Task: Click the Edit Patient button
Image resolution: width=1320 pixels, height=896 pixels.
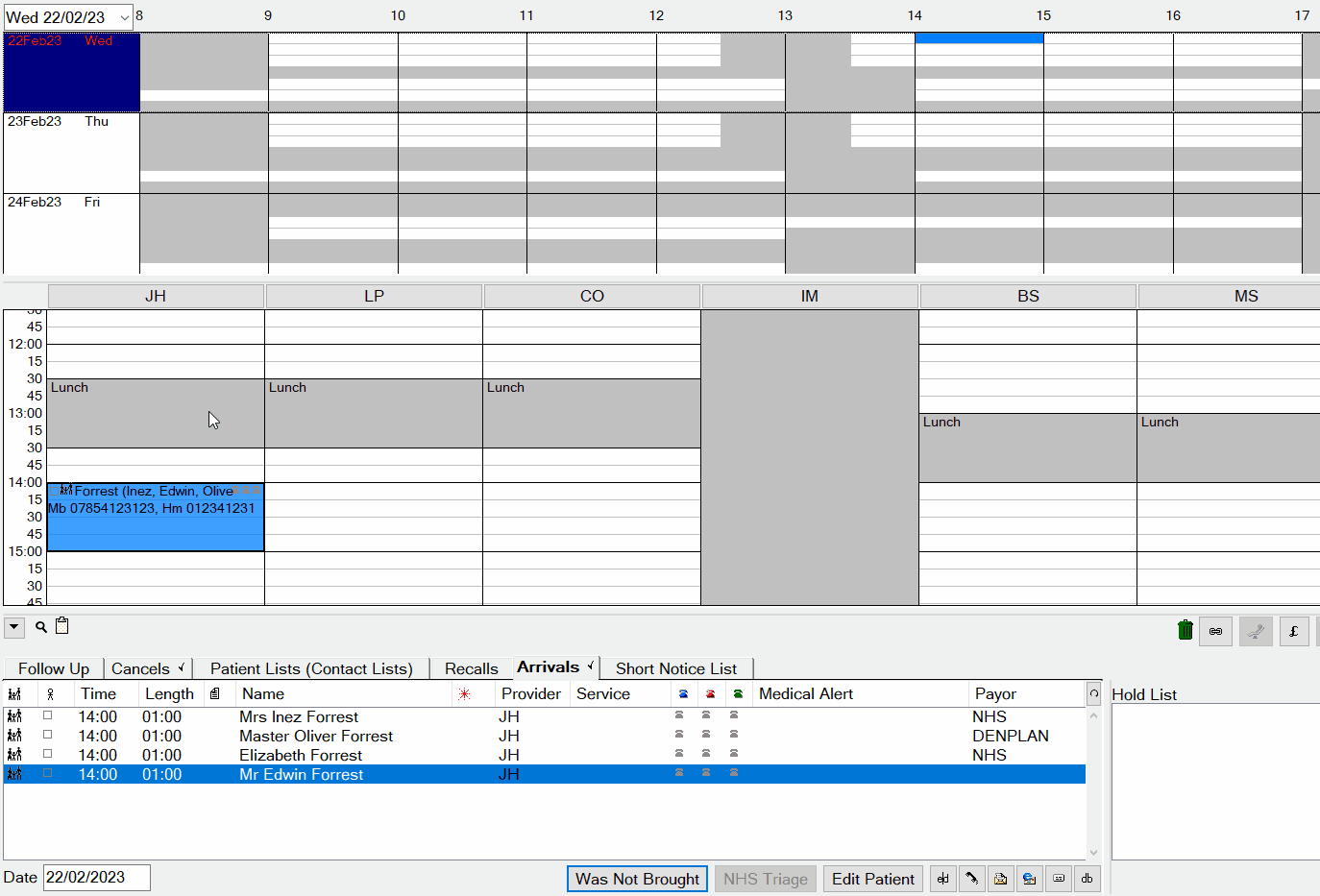Action: click(872, 879)
